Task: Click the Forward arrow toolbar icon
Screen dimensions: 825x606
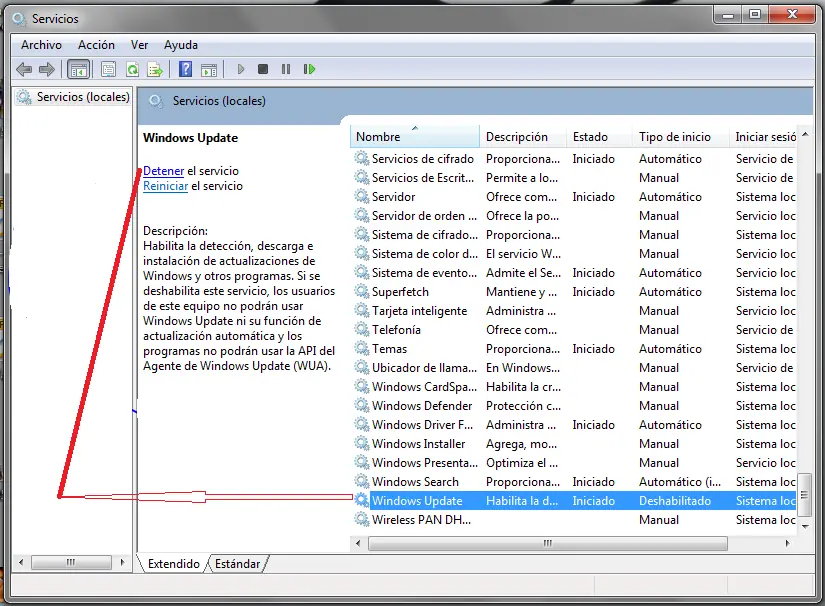Action: [47, 69]
